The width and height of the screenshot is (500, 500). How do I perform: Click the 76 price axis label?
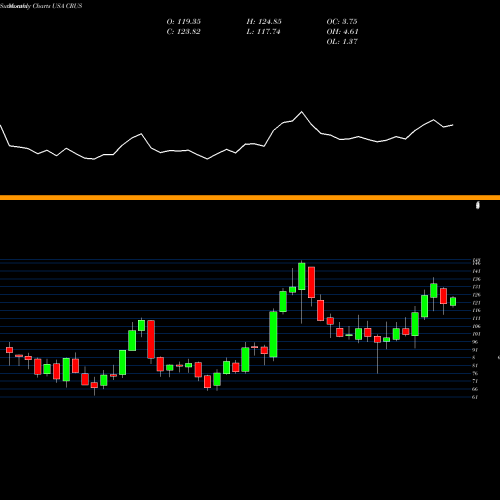pos(475,373)
